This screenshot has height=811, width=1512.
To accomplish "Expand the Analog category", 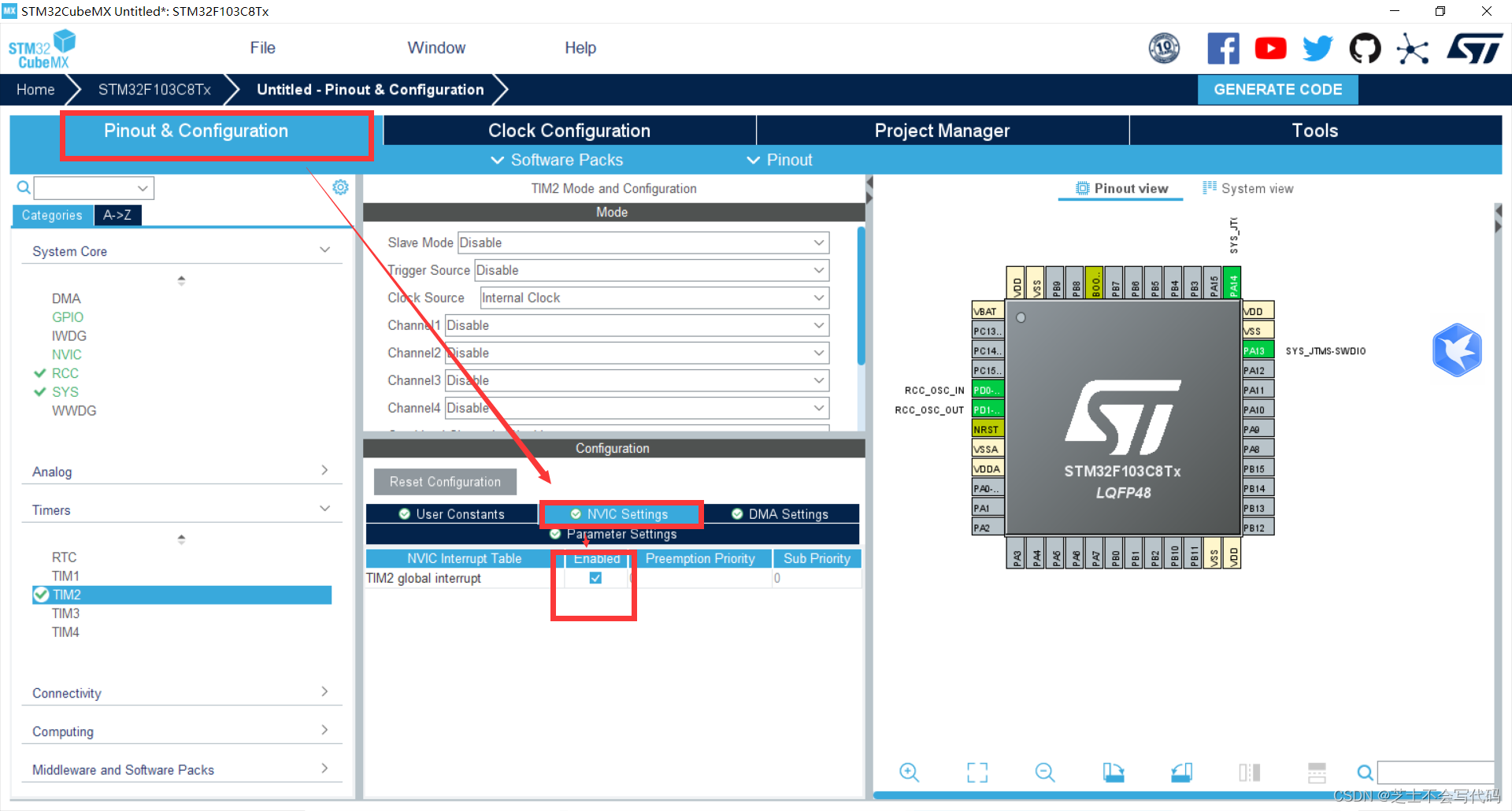I will (x=181, y=472).
